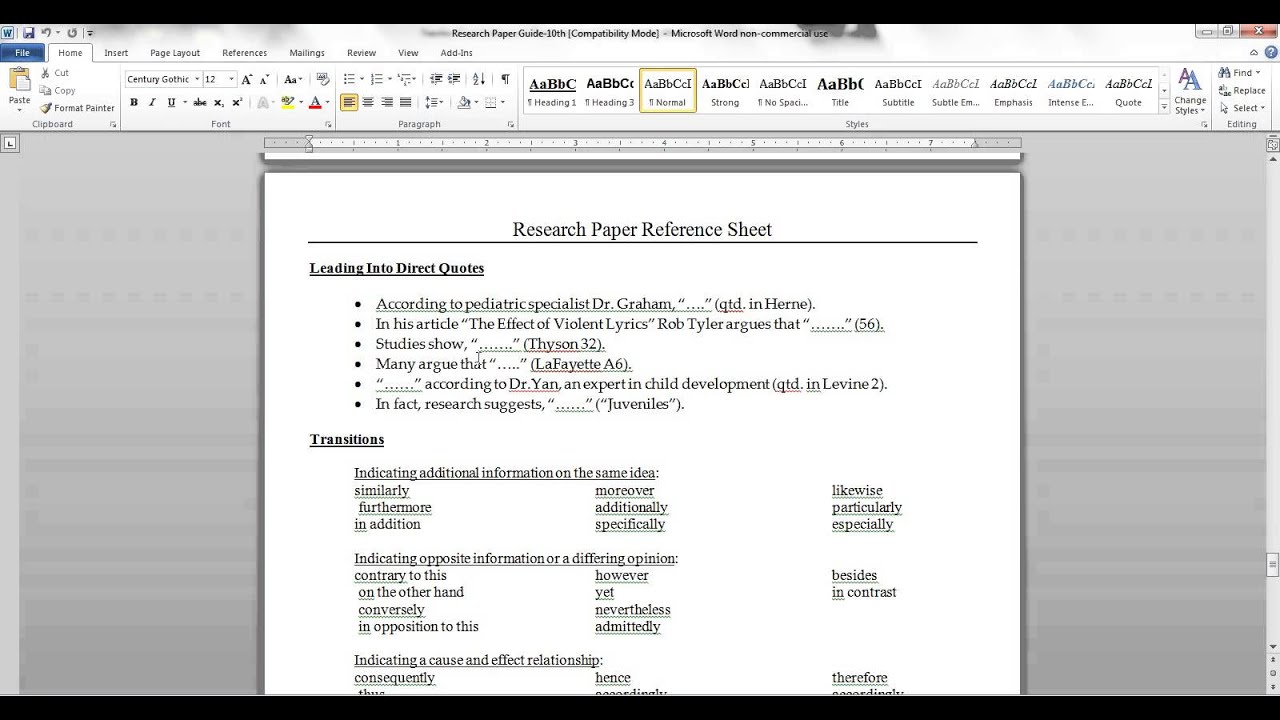Click Grow Font icon
This screenshot has height=720, width=1280.
click(247, 79)
